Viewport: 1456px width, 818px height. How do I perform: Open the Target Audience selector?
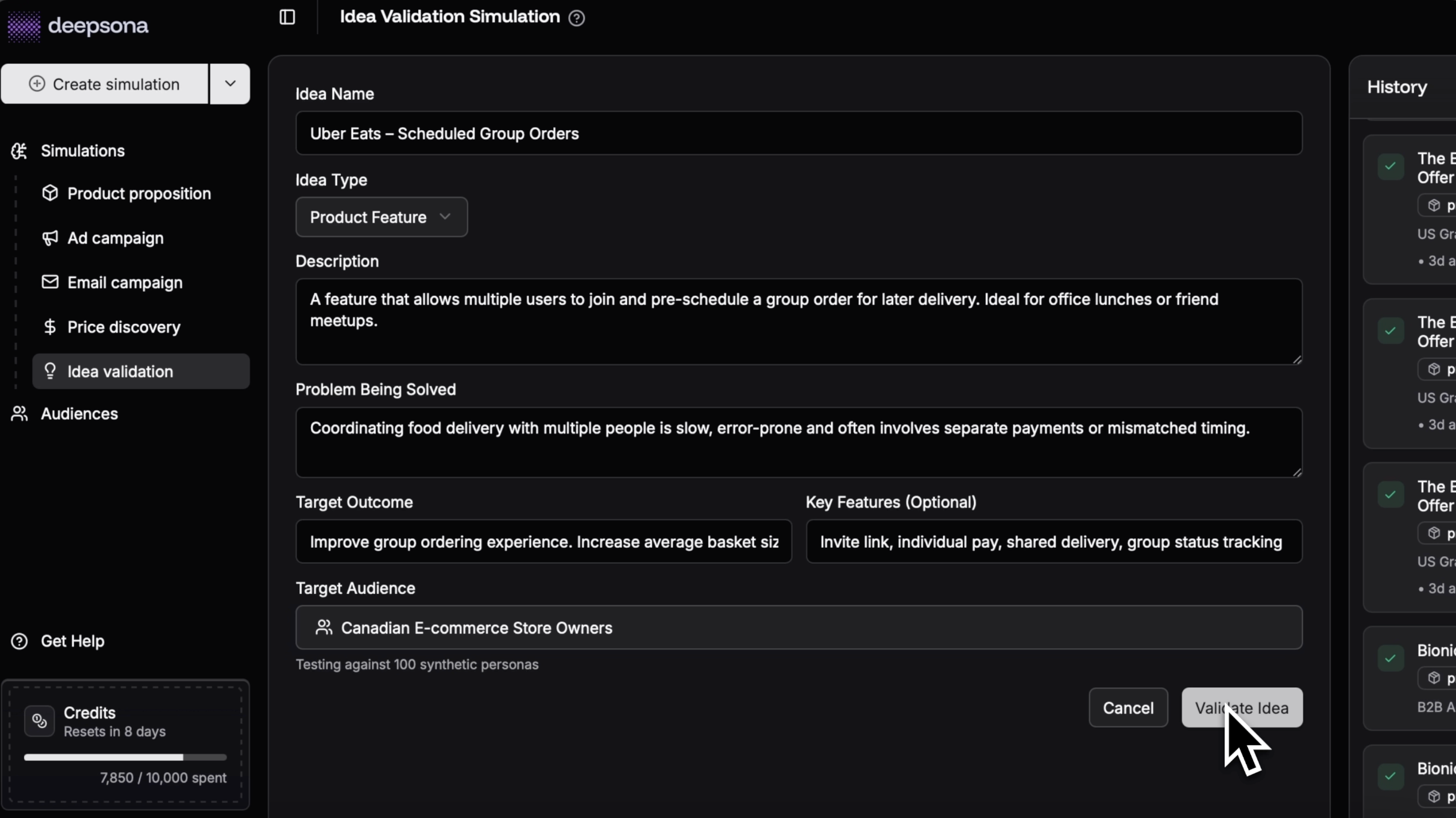[x=798, y=627]
